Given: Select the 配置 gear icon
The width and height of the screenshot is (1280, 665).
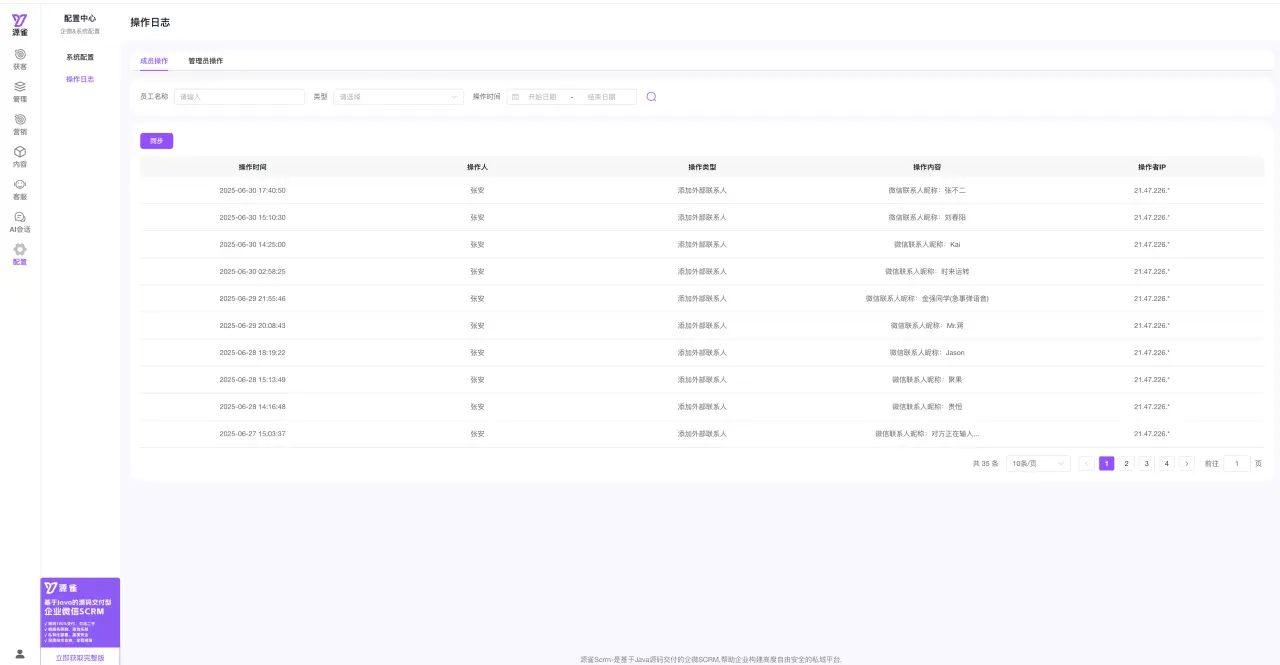Looking at the screenshot, I should click(20, 249).
